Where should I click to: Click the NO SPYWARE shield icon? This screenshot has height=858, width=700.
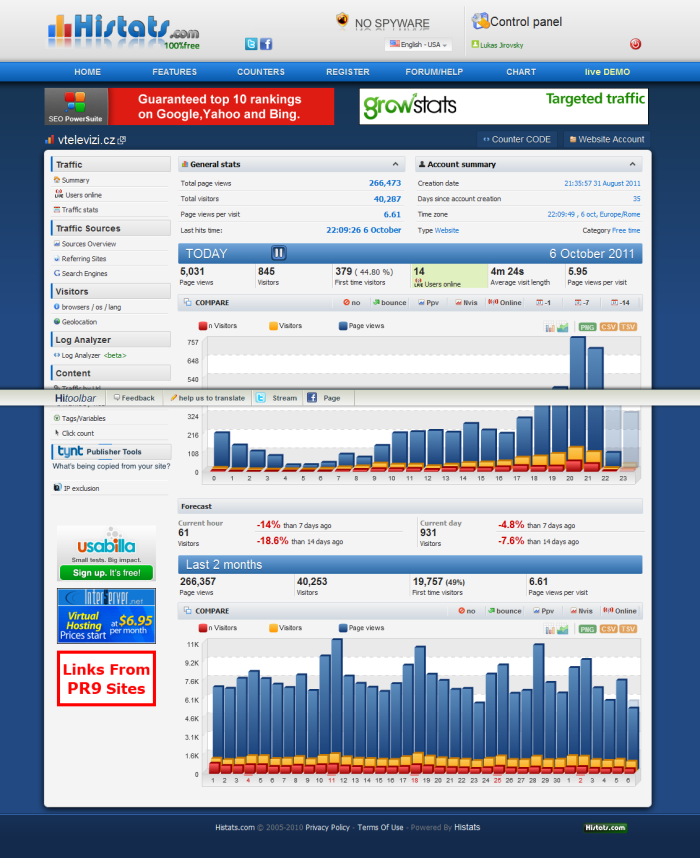(x=343, y=20)
